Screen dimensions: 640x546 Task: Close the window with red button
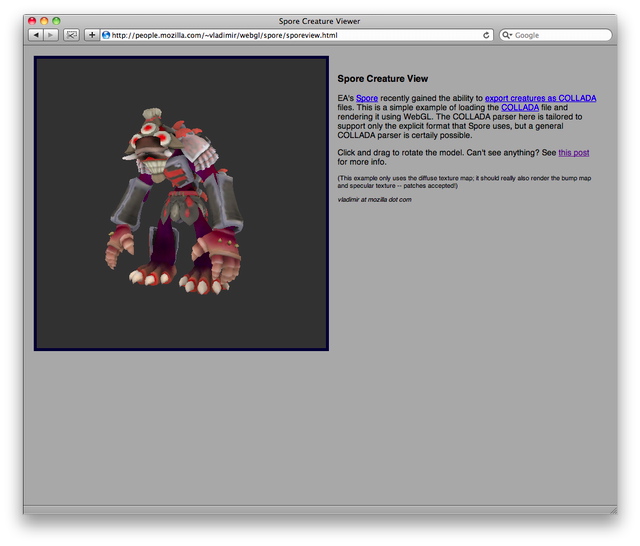click(x=32, y=21)
